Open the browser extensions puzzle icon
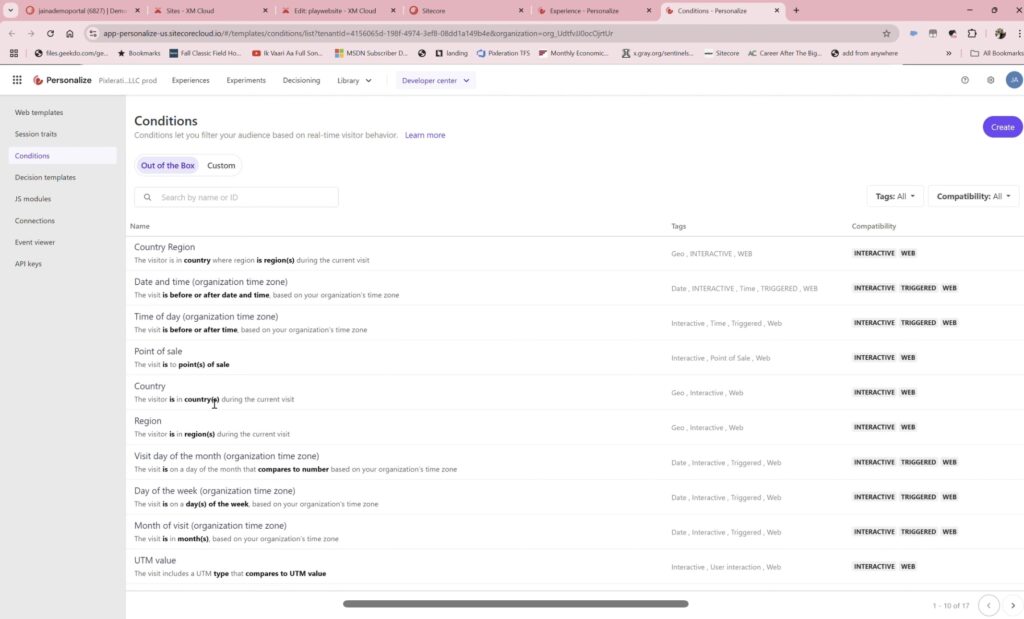Screen dimensions: 1024x619 (x=971, y=33)
